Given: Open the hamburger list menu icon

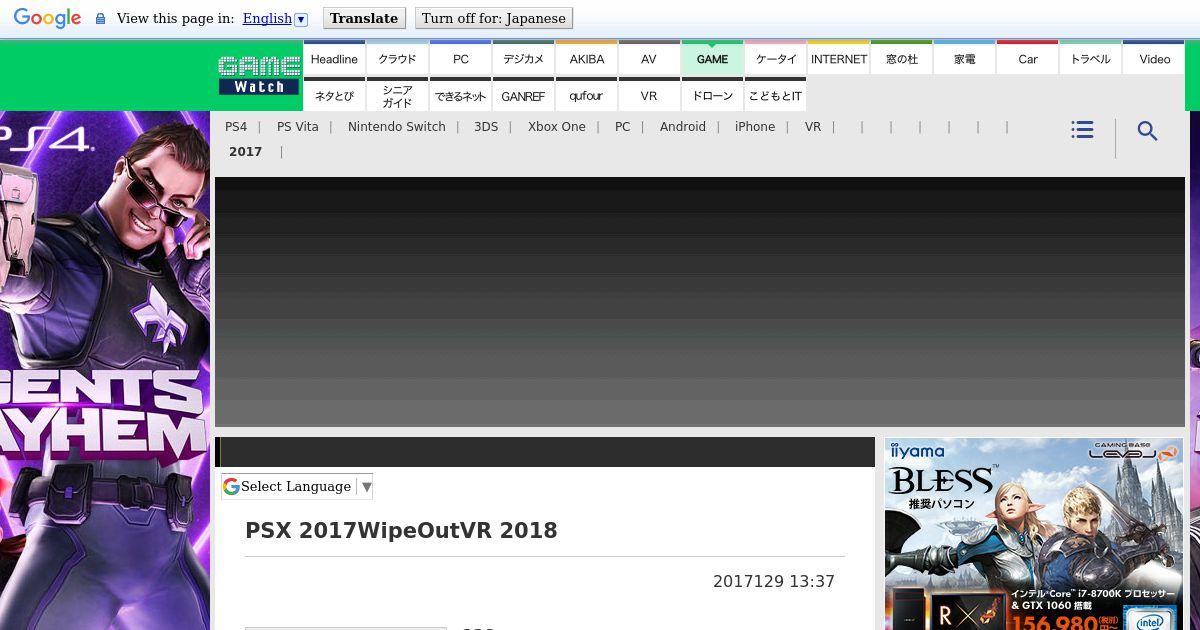Looking at the screenshot, I should (1082, 130).
